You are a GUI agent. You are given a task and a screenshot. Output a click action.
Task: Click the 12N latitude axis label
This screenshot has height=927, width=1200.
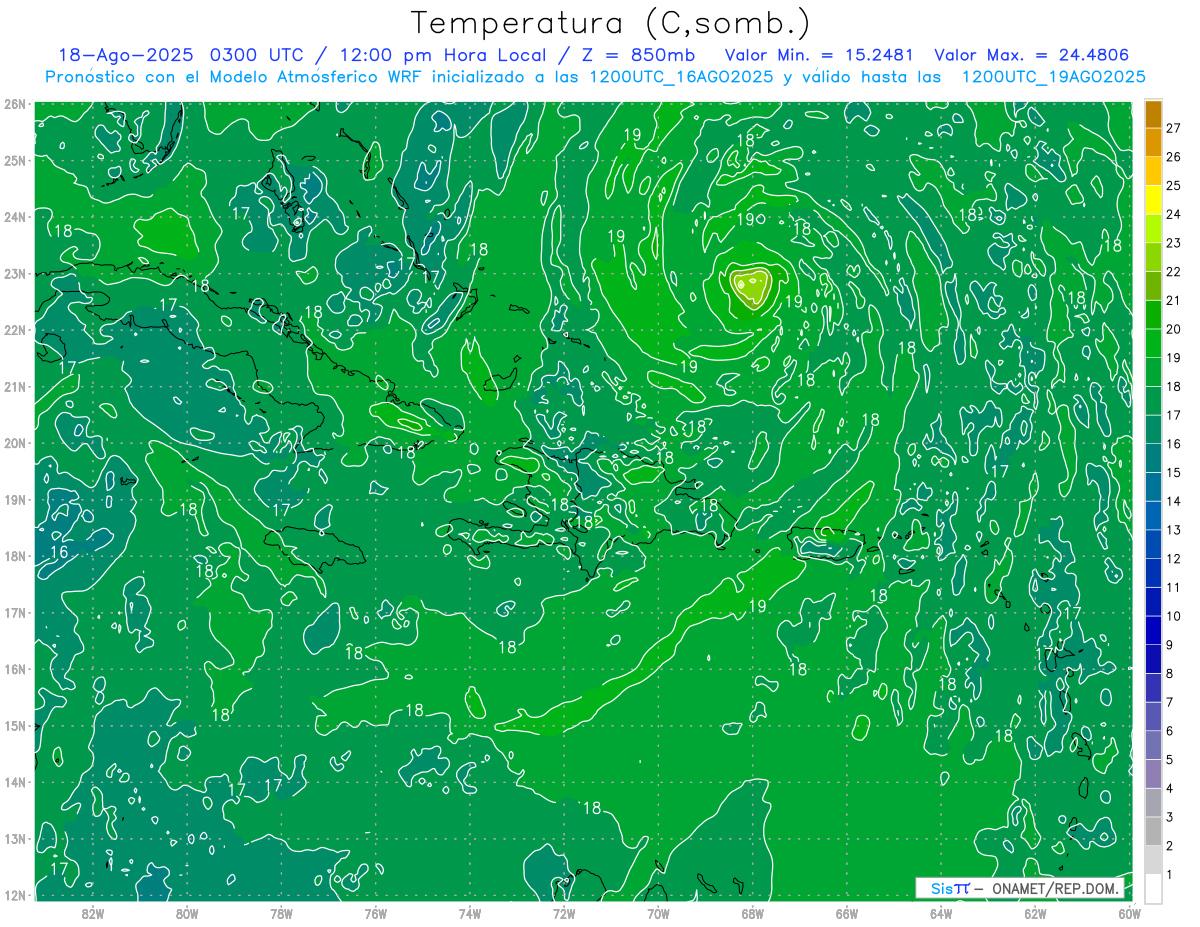coord(14,895)
